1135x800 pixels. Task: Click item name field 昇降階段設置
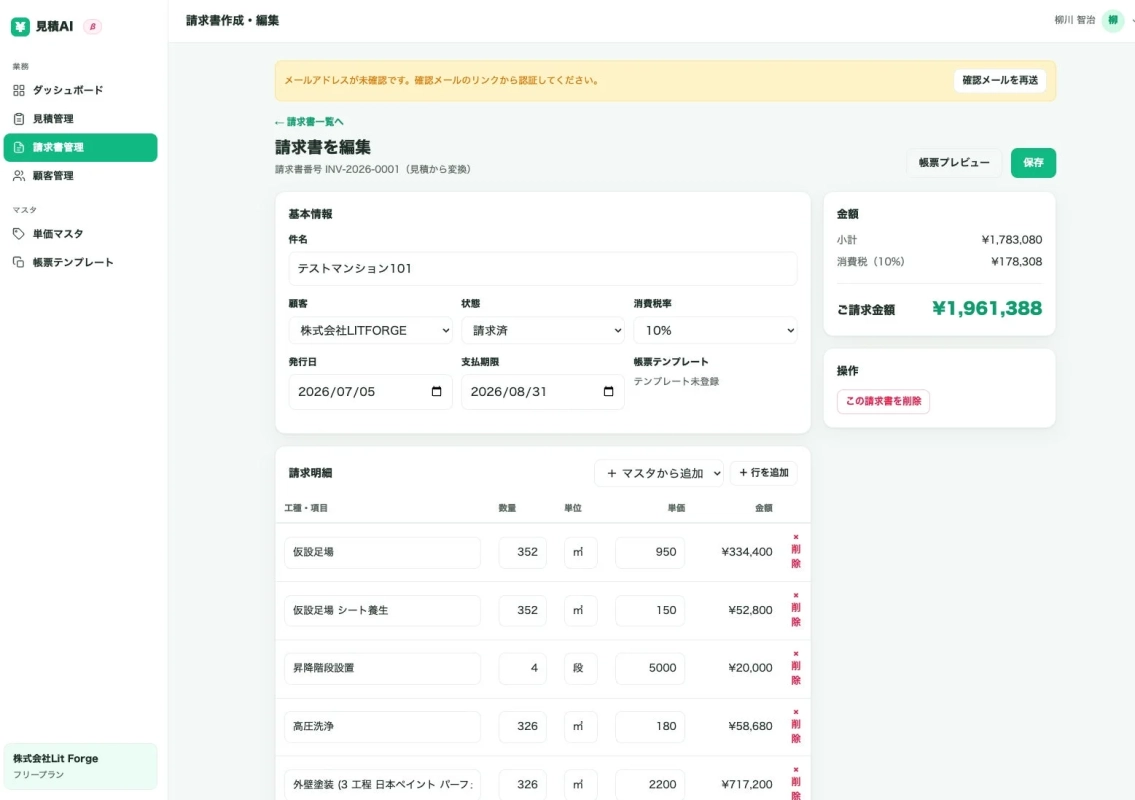tap(382, 668)
